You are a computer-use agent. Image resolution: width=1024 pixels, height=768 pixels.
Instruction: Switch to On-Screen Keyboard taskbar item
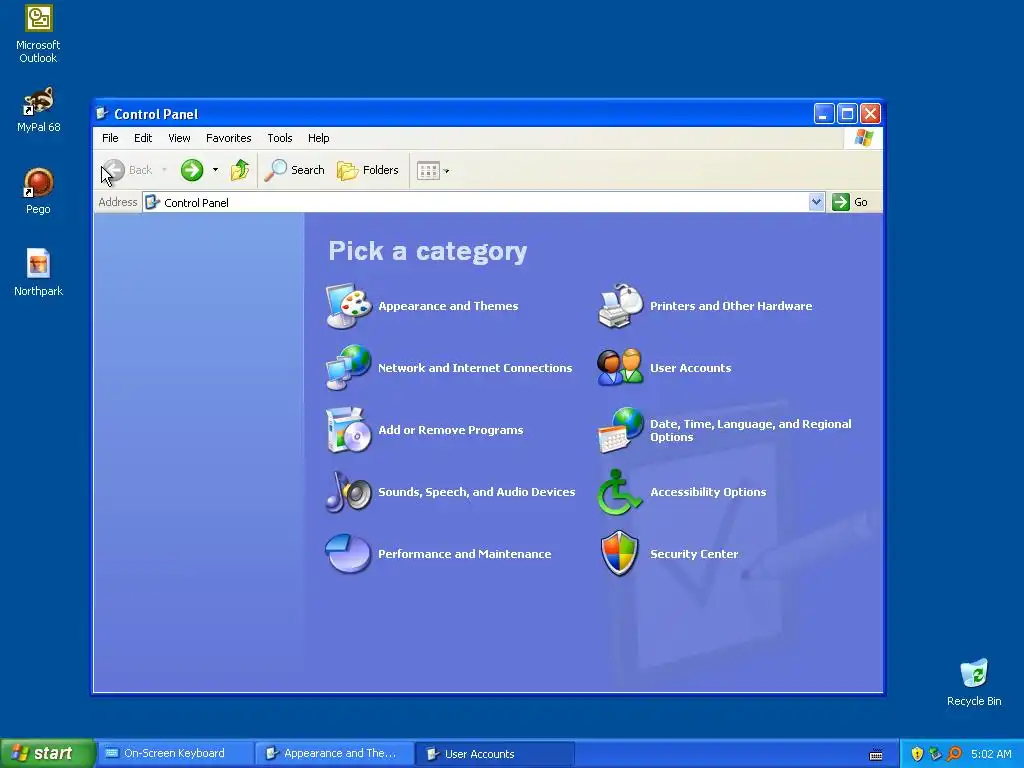tap(174, 754)
